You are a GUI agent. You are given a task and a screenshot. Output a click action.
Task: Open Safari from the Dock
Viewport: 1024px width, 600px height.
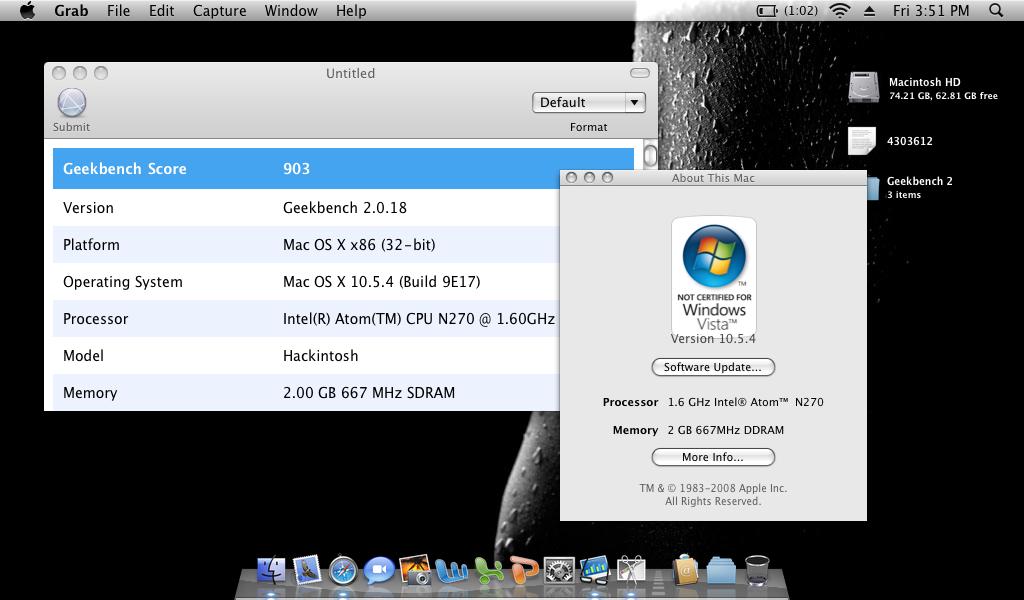click(x=343, y=570)
